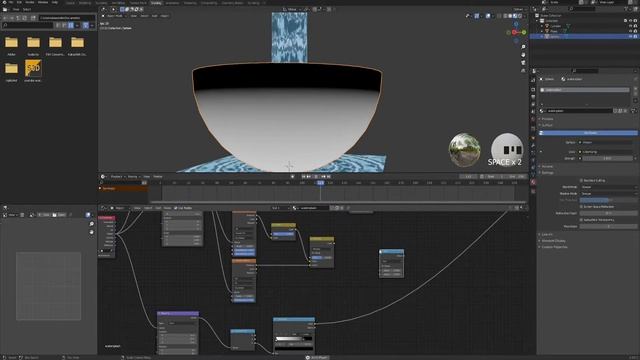Click the viewport pan hand gizmo
The image size is (640, 360).
[x=523, y=55]
